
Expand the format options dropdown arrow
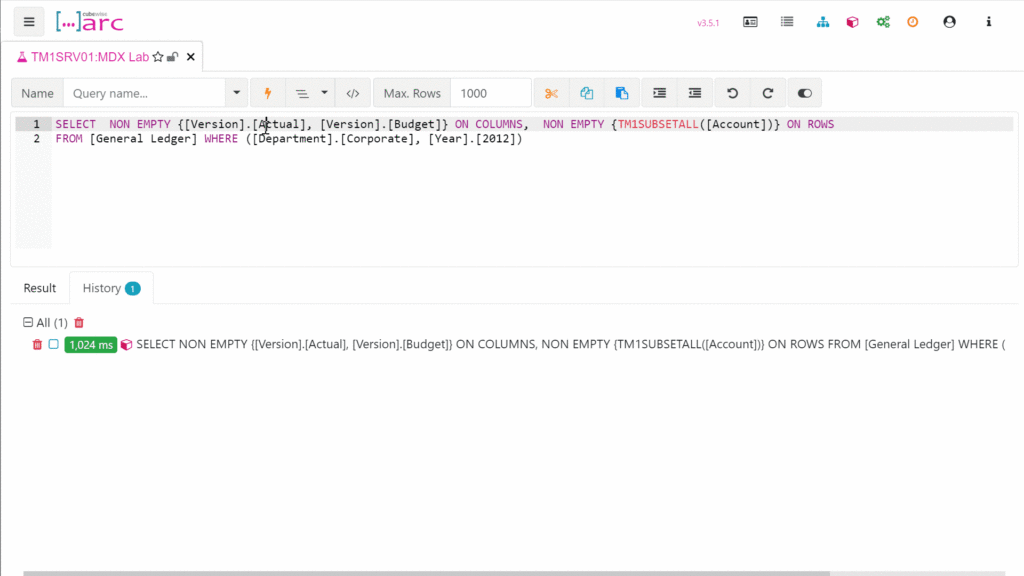(x=324, y=93)
